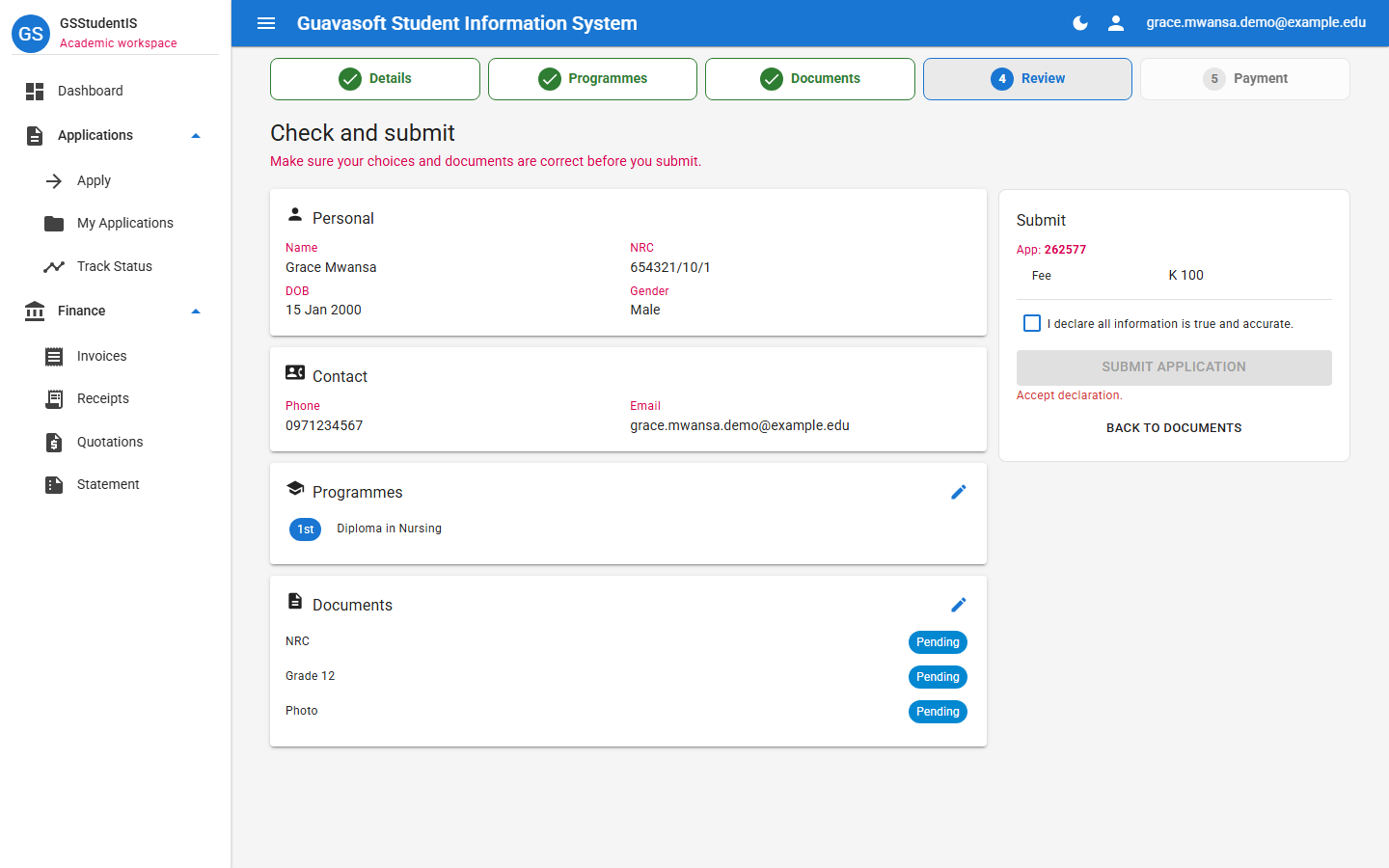The image size is (1389, 868).
Task: Toggle dark mode moon icon
Action: [1080, 23]
